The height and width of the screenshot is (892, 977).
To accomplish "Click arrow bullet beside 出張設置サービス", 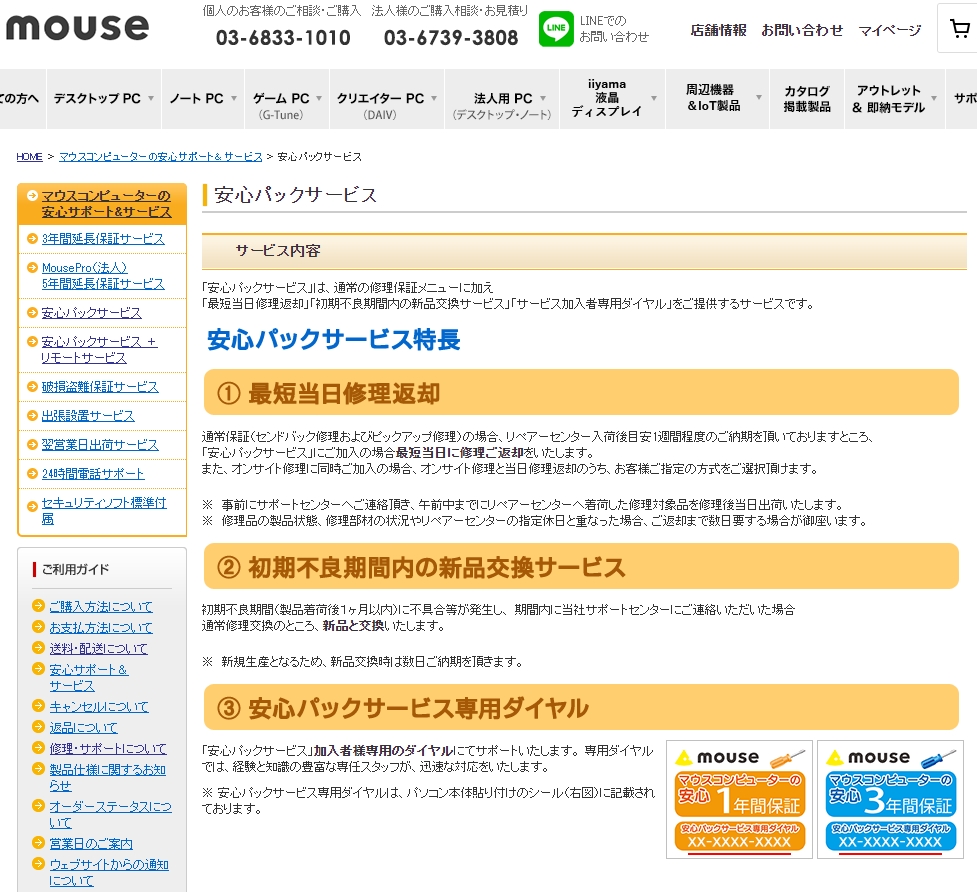I will click(x=32, y=415).
